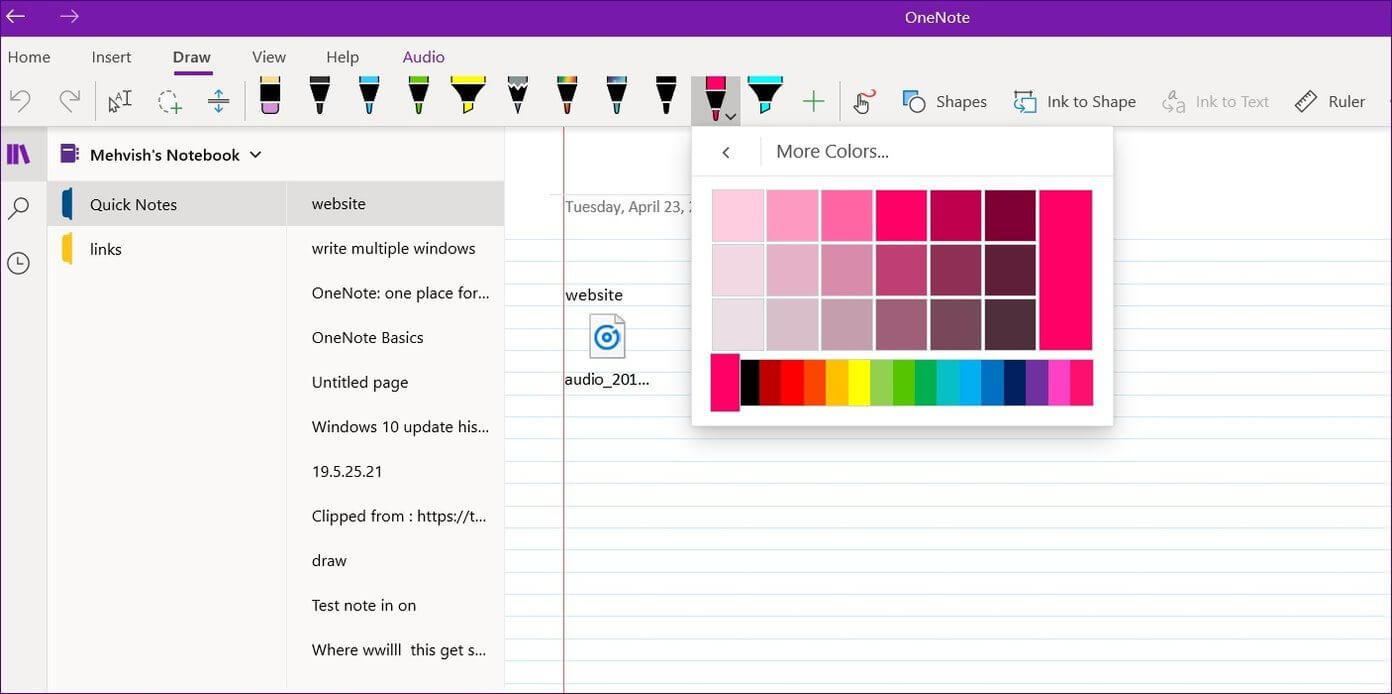Viewport: 1392px width, 694px height.
Task: Activate the Lasso Select tool
Action: pyautogui.click(x=170, y=101)
